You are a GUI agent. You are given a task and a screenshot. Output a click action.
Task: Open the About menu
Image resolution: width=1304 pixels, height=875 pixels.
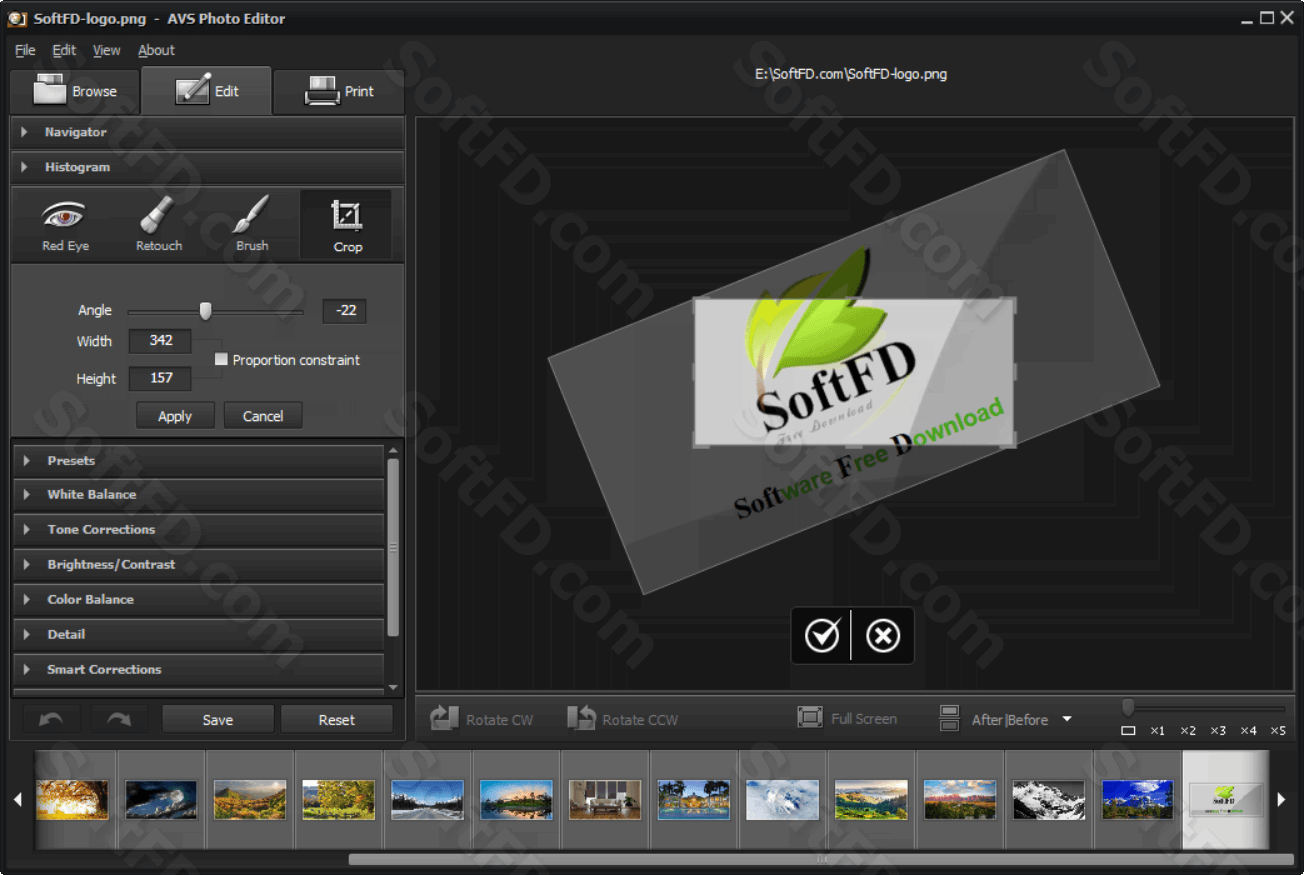click(x=156, y=50)
